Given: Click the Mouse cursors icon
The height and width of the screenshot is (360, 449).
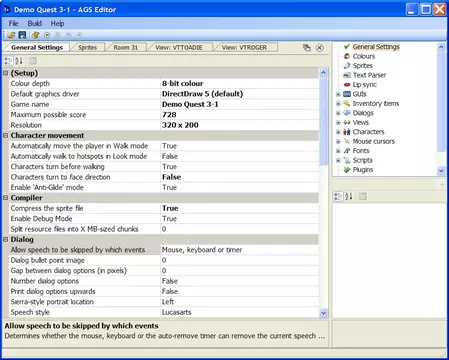Looking at the screenshot, I should pos(347,141).
